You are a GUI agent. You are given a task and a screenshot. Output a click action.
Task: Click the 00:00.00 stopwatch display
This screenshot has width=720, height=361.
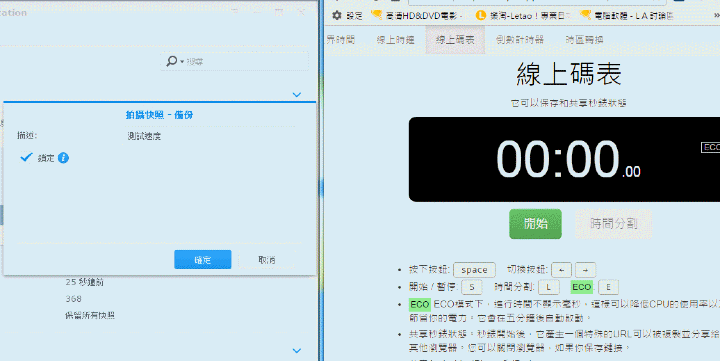[568, 159]
